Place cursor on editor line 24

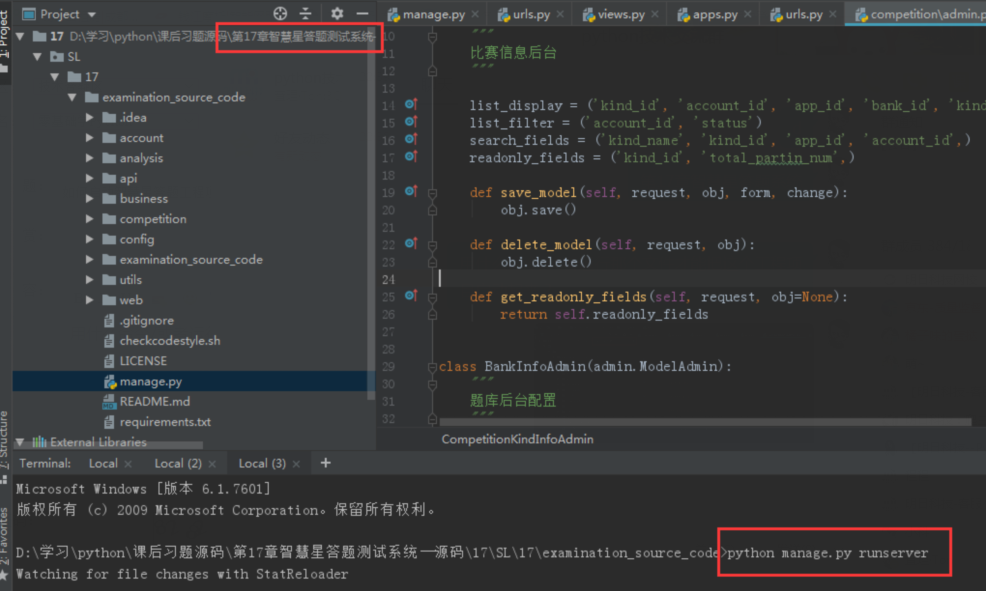click(x=712, y=279)
